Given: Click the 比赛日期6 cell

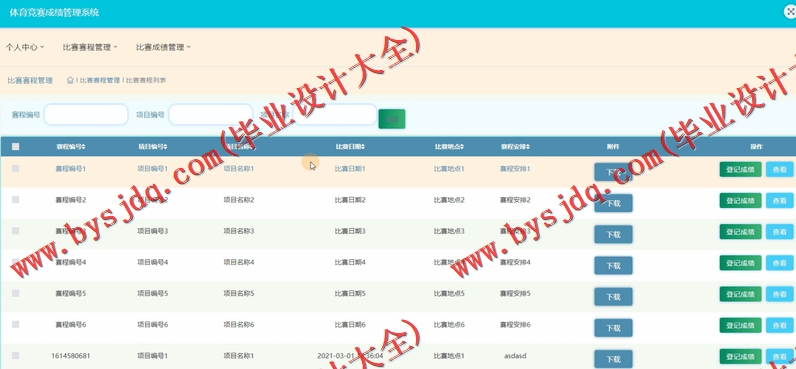Looking at the screenshot, I should point(350,324).
